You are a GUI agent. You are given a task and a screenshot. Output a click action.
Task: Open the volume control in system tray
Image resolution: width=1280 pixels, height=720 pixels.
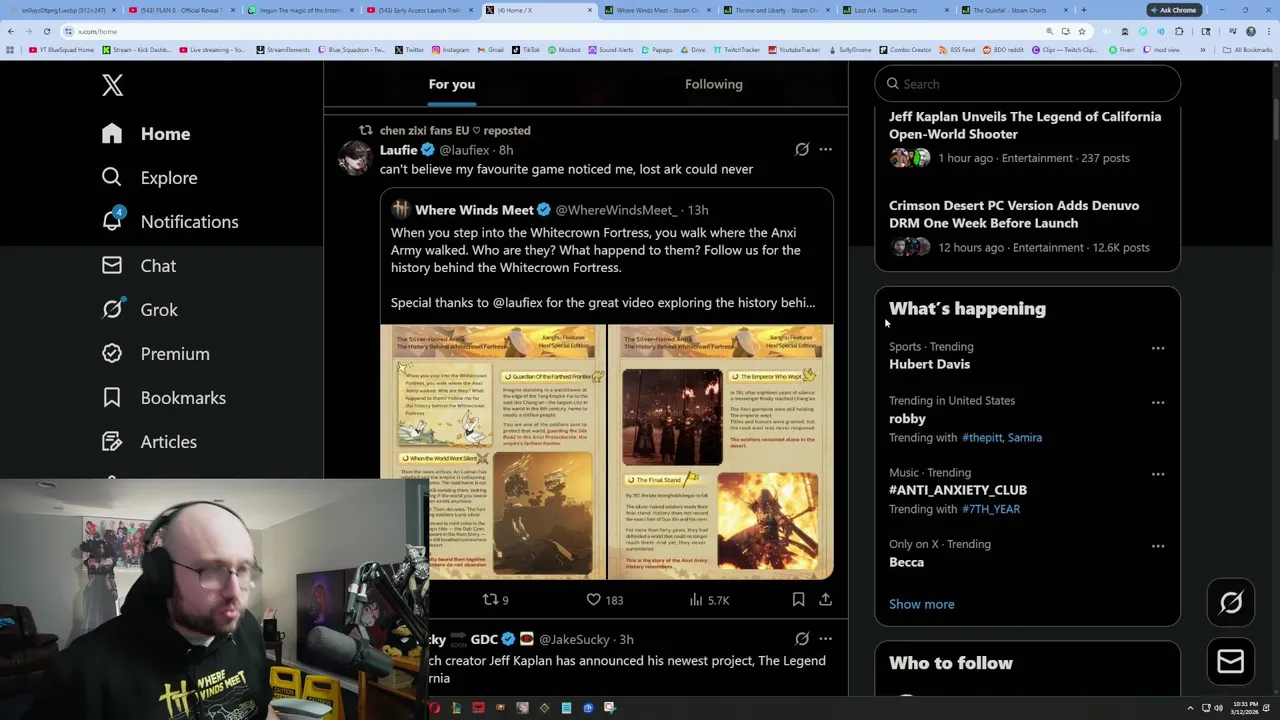1218,708
